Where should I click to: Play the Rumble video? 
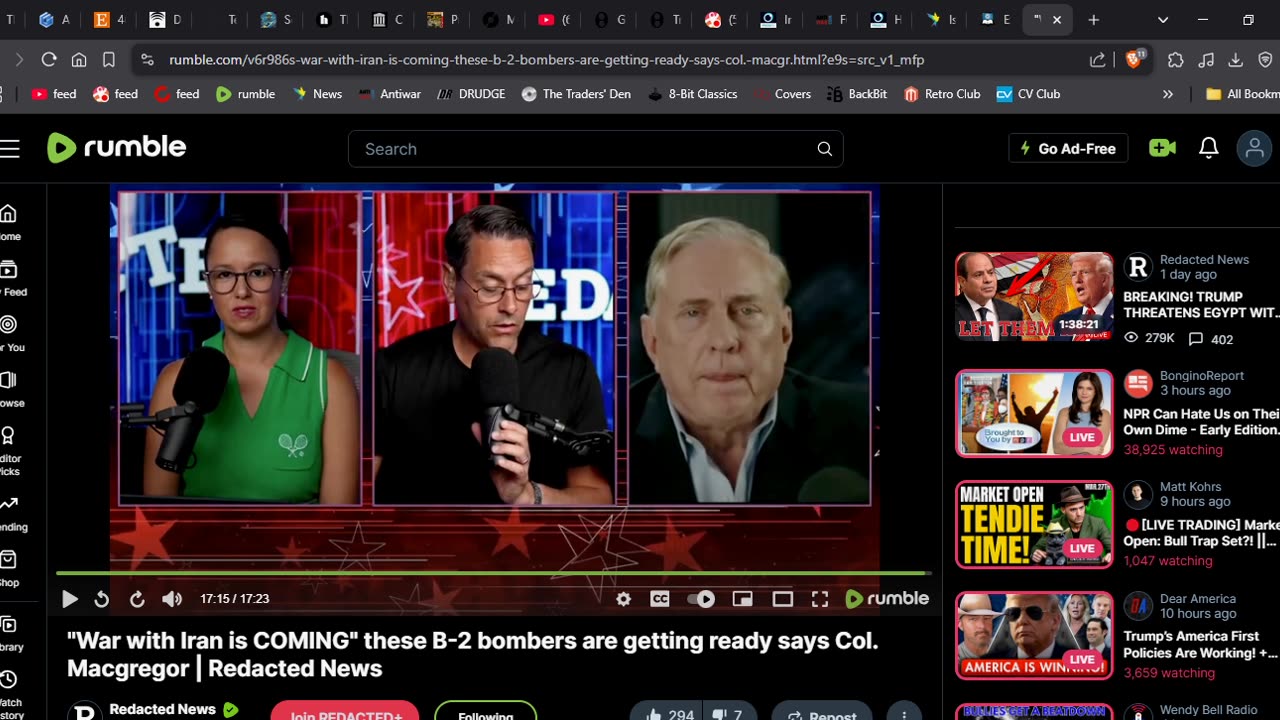[x=70, y=599]
